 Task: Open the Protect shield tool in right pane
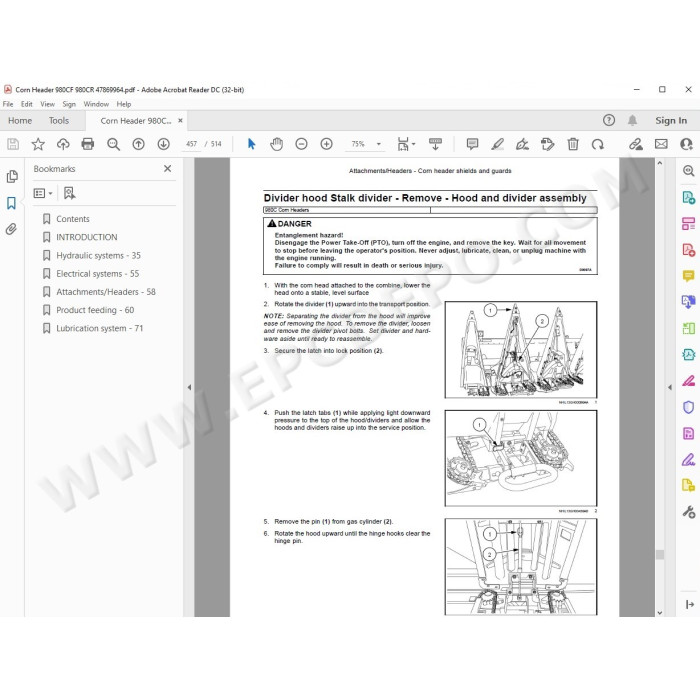[688, 407]
